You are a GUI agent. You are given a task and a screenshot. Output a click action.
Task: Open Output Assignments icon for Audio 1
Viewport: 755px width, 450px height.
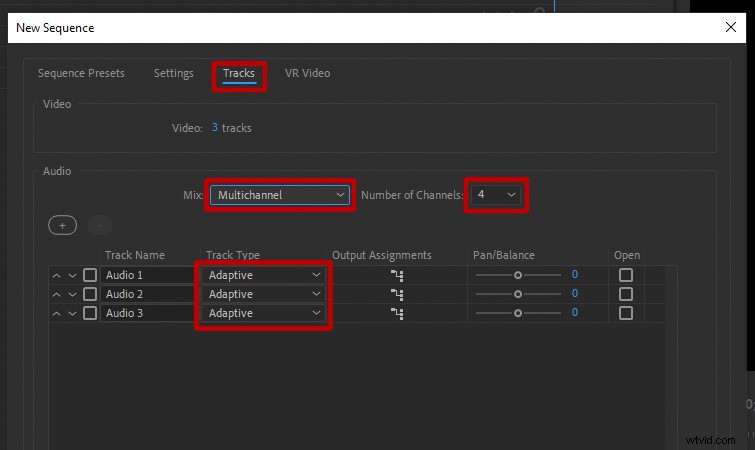coord(397,275)
